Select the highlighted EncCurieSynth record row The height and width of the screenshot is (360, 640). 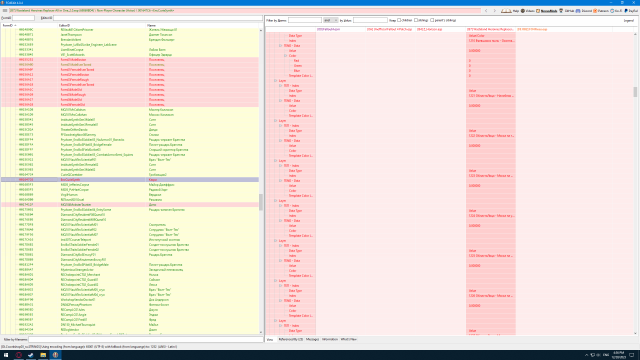(x=130, y=180)
